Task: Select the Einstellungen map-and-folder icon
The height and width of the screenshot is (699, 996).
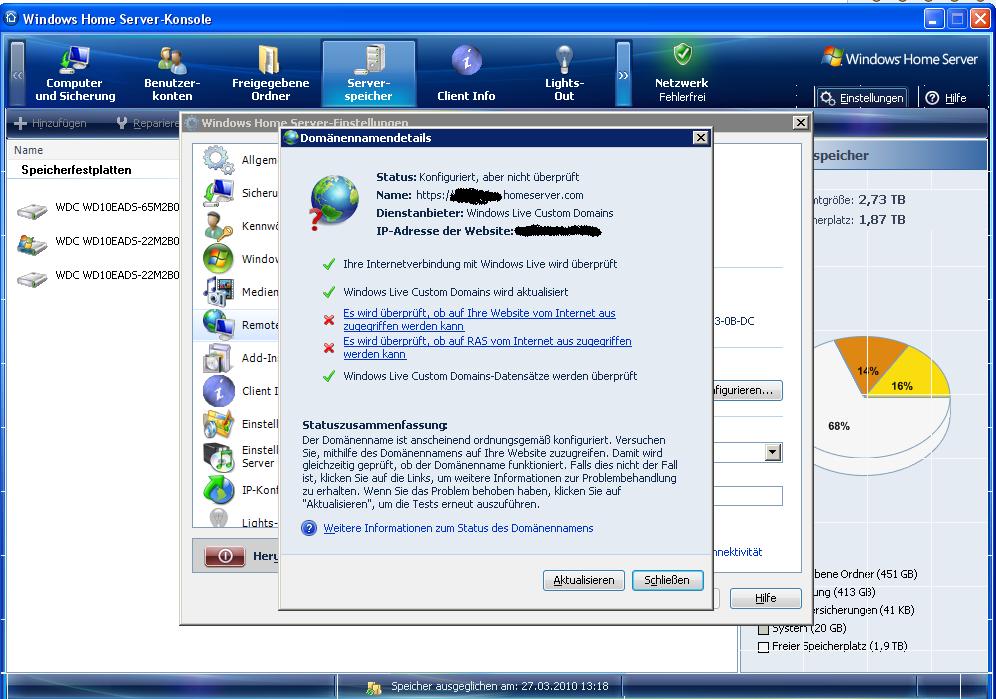Action: pyautogui.click(x=219, y=424)
